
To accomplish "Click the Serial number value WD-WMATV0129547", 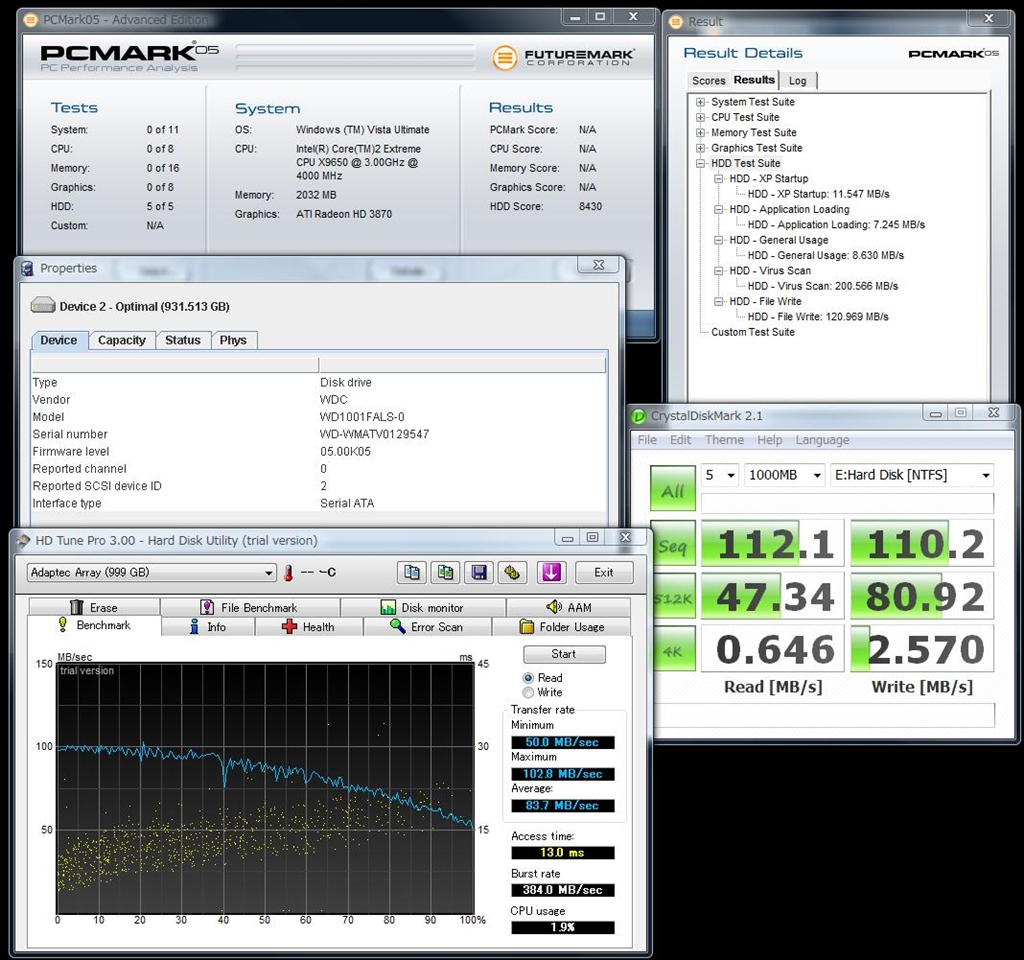I will click(374, 434).
